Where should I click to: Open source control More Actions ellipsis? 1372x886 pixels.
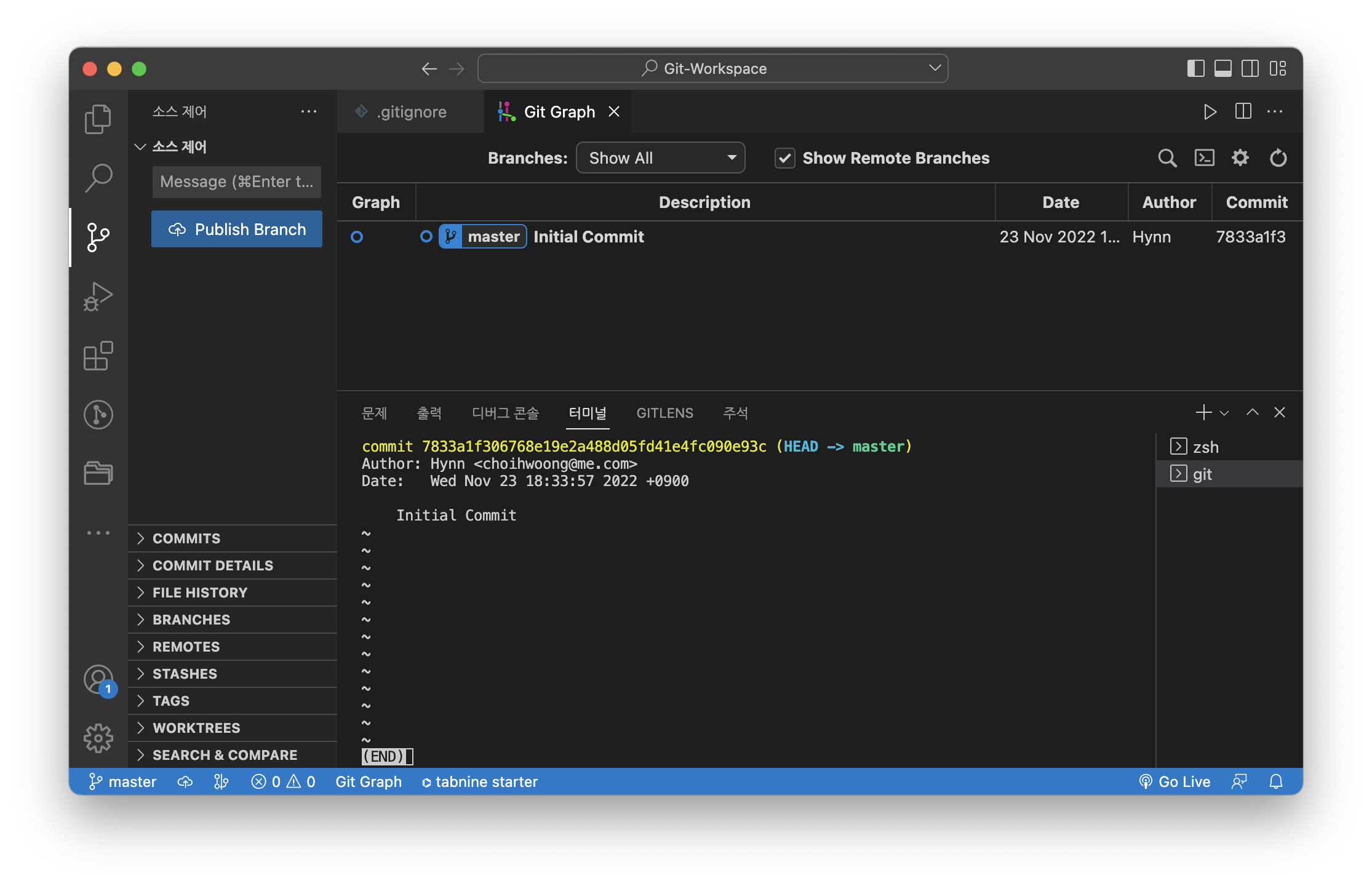(309, 111)
